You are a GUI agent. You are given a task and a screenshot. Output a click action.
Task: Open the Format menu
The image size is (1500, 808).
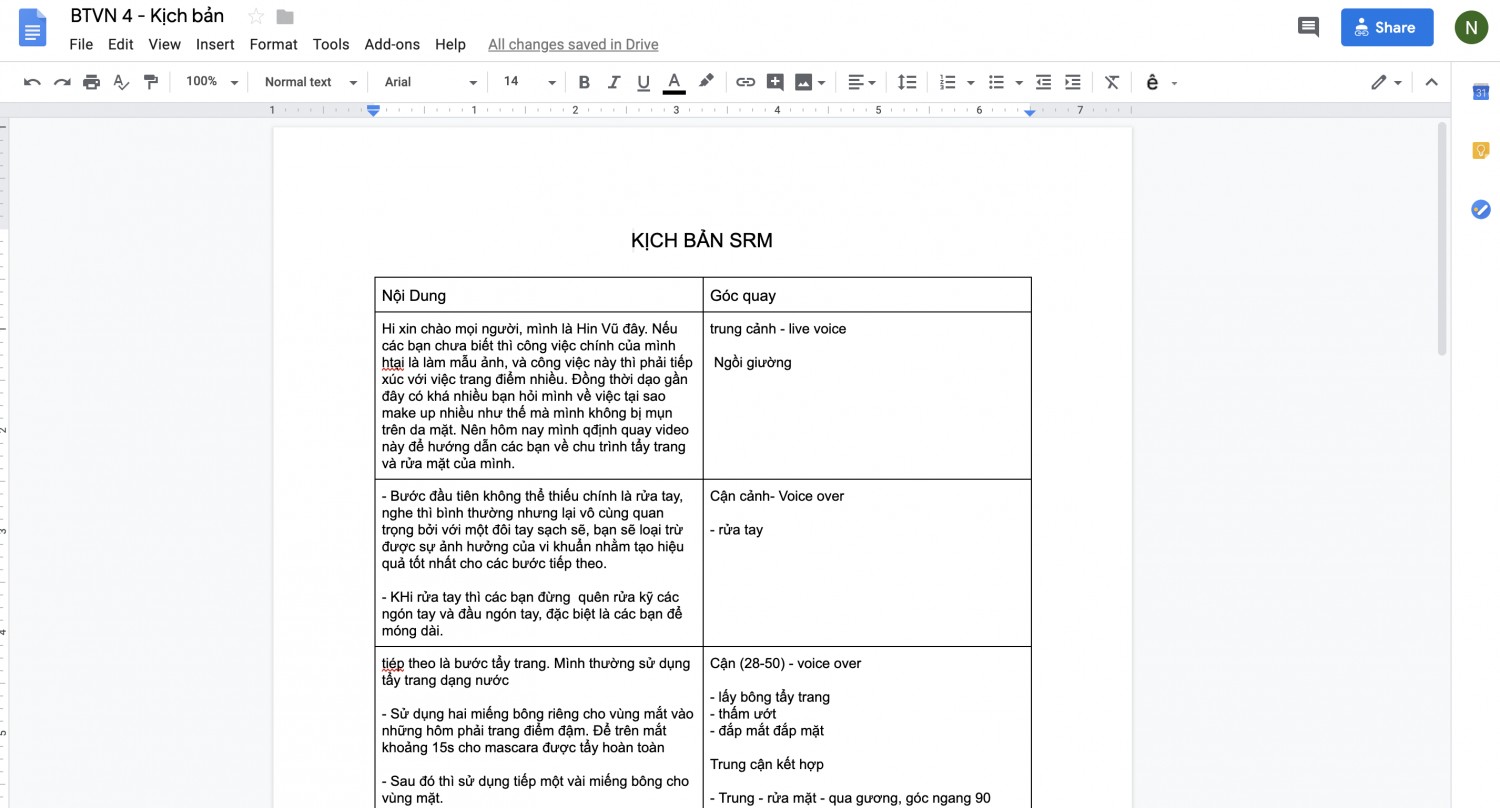pyautogui.click(x=273, y=44)
